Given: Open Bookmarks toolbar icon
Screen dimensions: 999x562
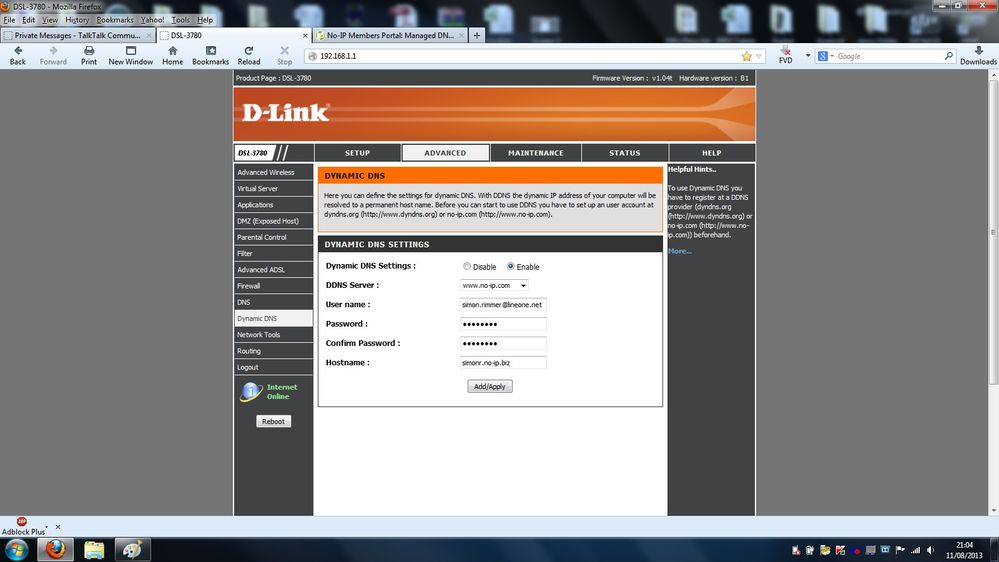Looking at the screenshot, I should click(210, 51).
